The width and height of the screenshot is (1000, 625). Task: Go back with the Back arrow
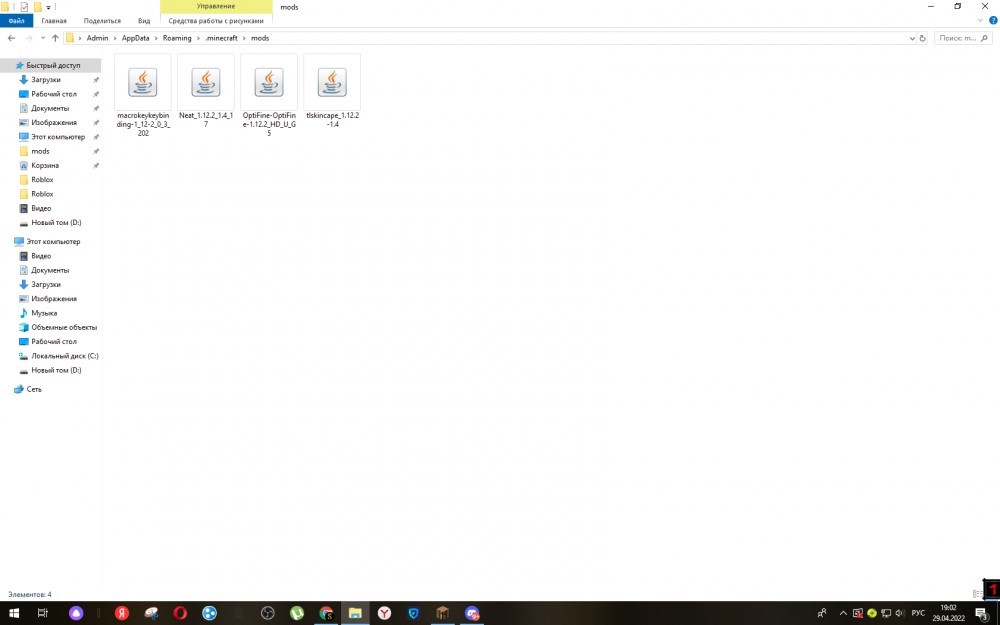11,38
